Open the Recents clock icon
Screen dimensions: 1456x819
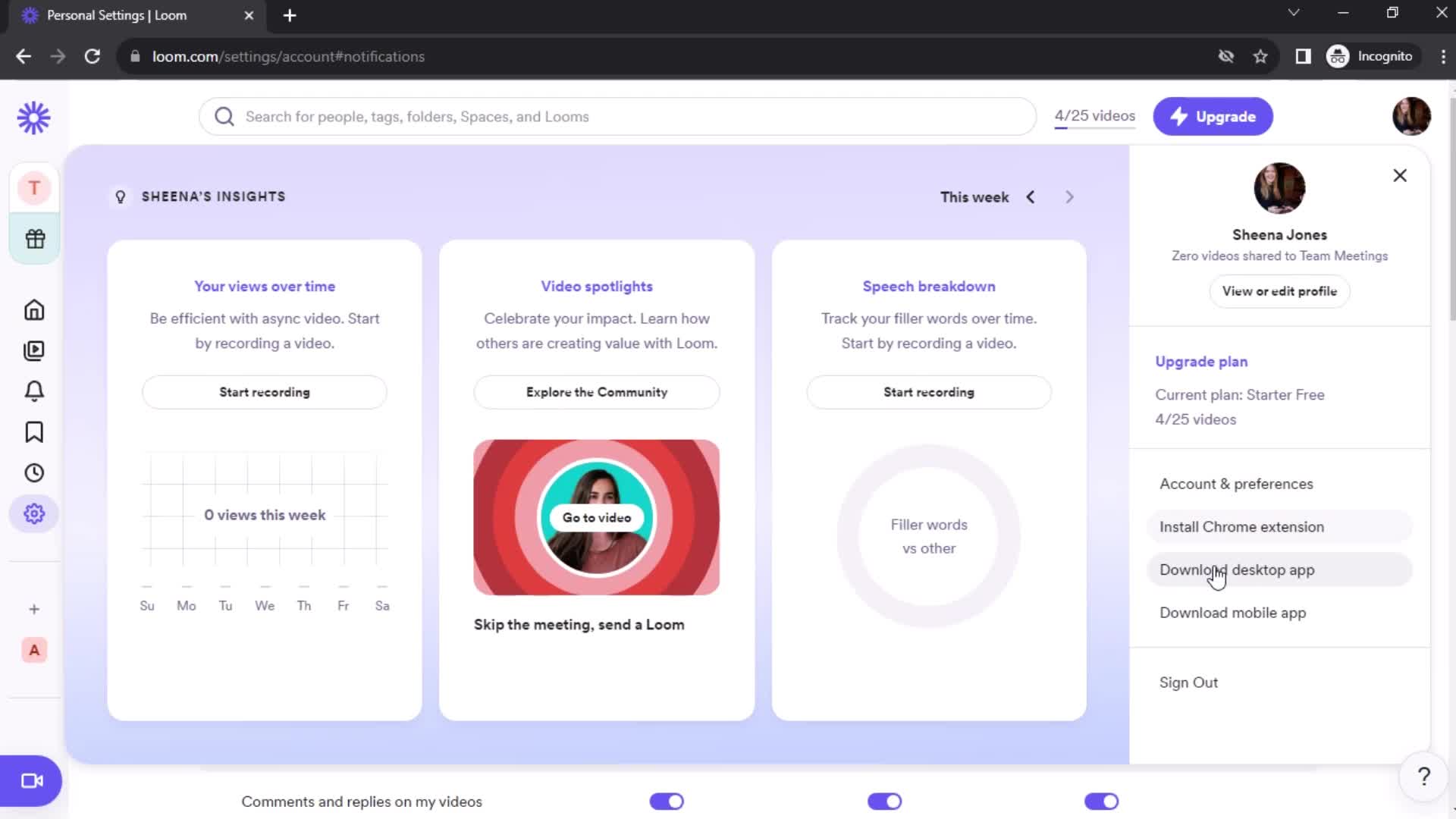(x=34, y=473)
